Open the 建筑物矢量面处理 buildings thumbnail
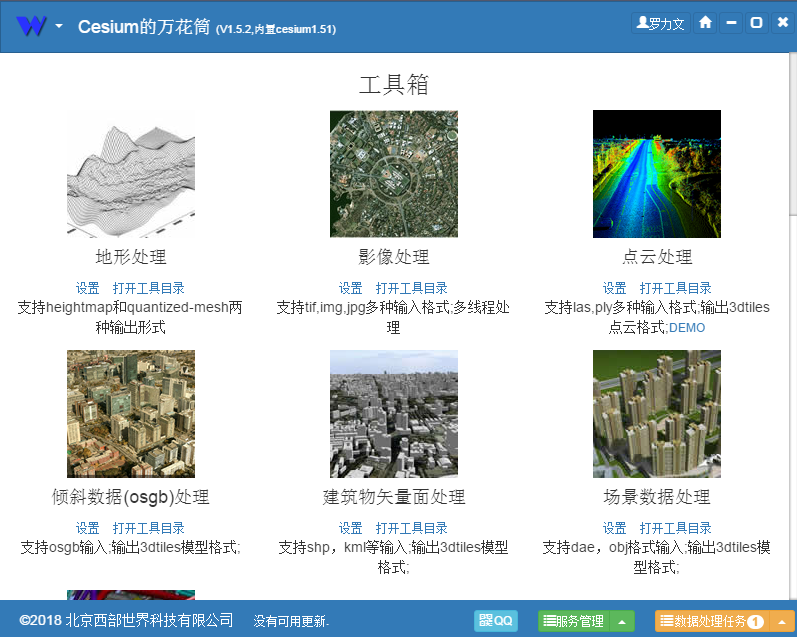 coord(394,414)
